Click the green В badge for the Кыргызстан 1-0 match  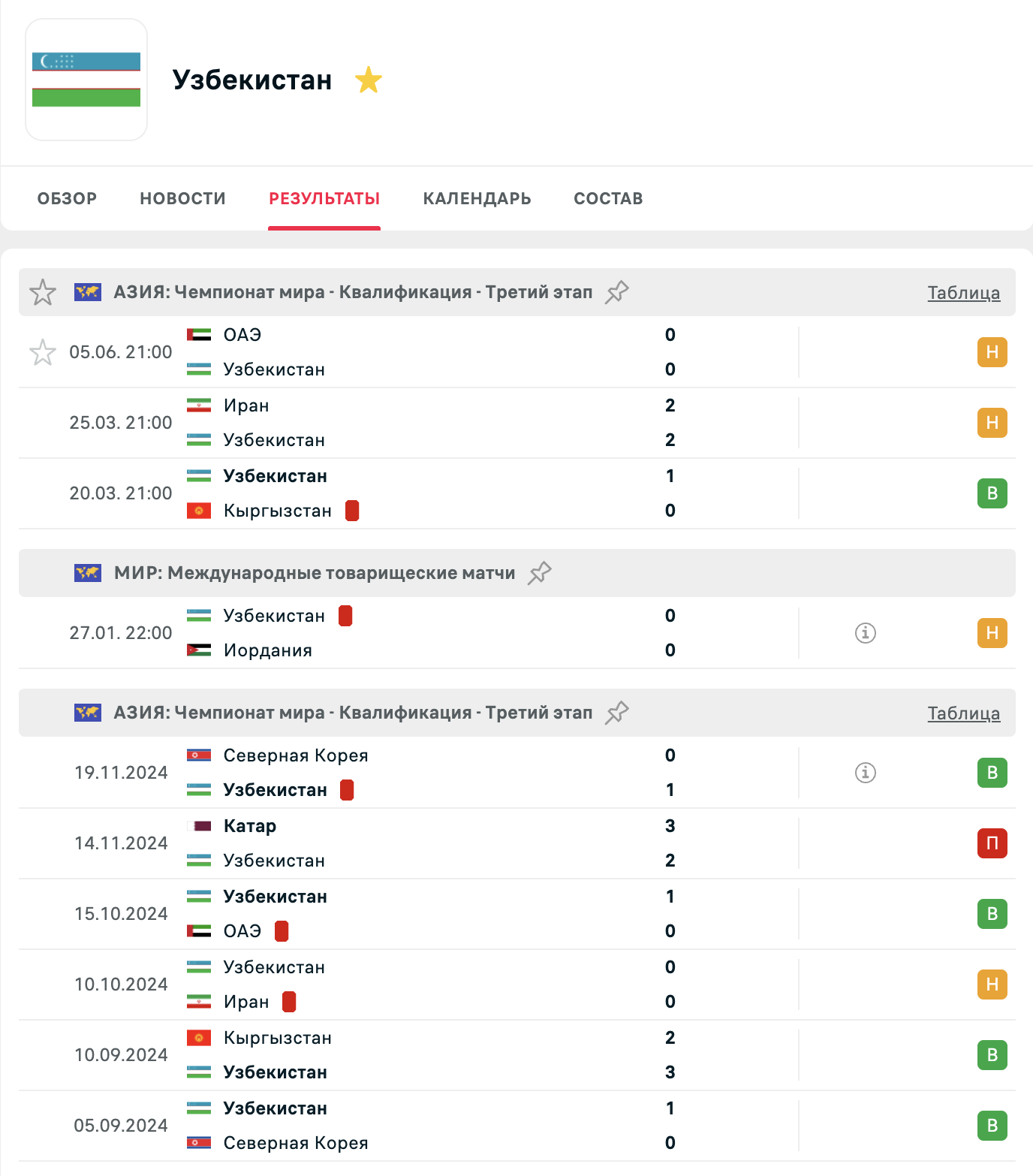click(992, 493)
